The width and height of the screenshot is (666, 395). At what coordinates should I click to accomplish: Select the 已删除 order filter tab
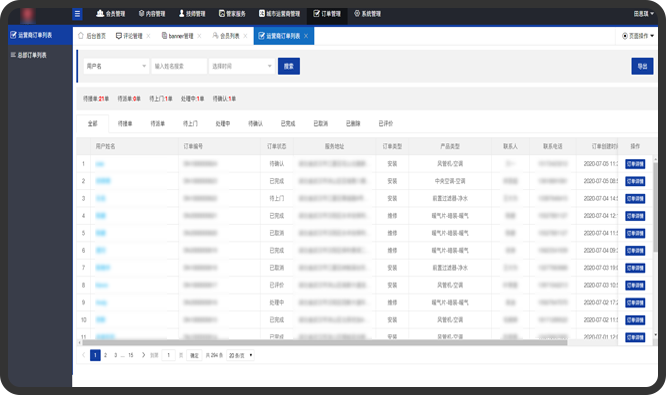353,124
